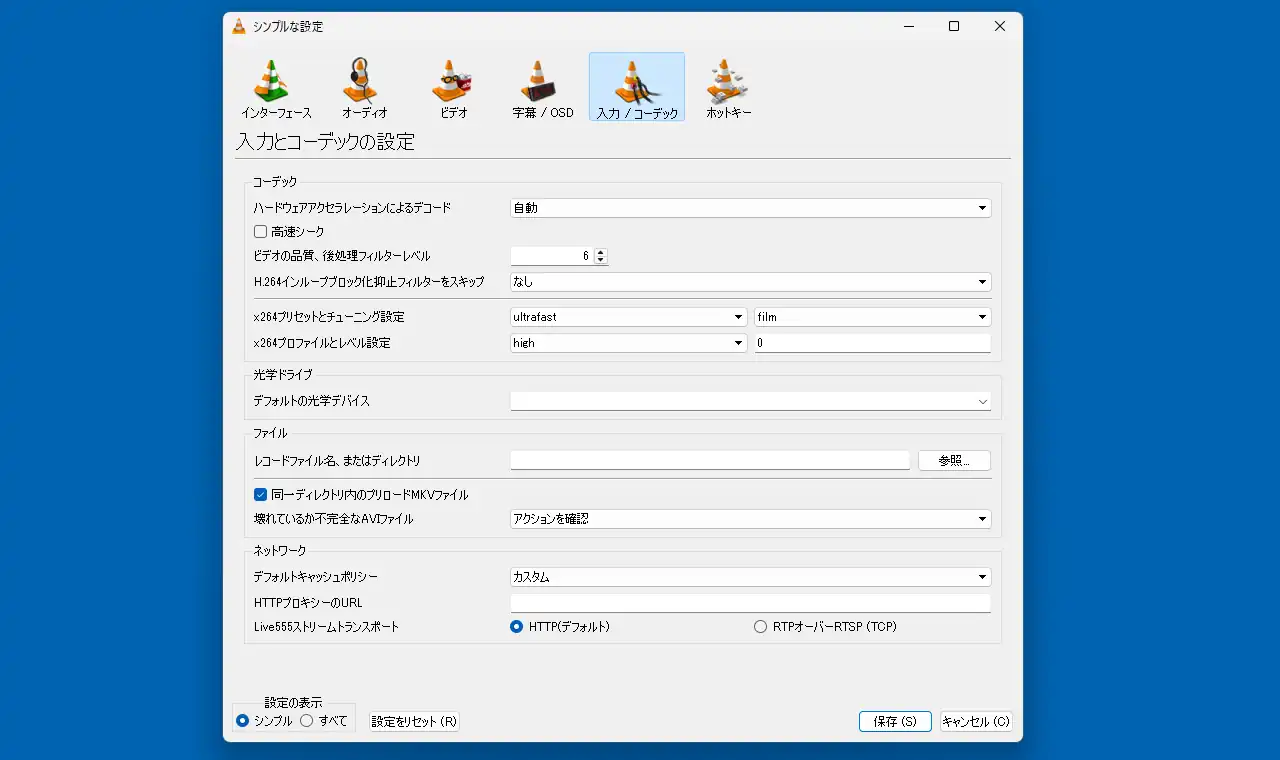This screenshot has width=1280, height=760.
Task: Open x264 profile dropdown high
Action: tap(628, 343)
